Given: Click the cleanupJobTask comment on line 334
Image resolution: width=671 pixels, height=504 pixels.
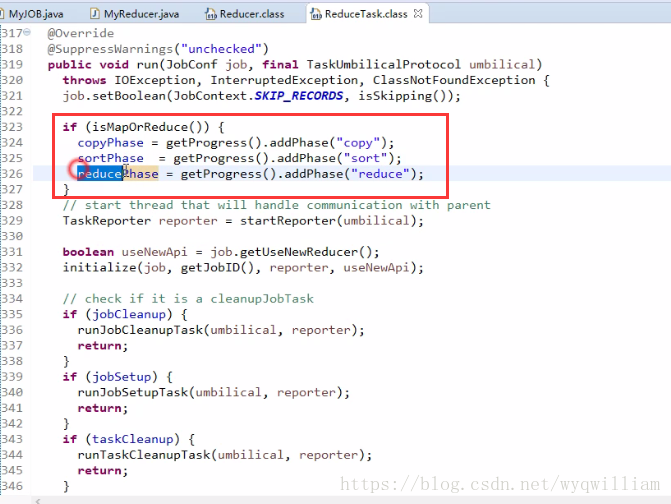Looking at the screenshot, I should point(188,298).
